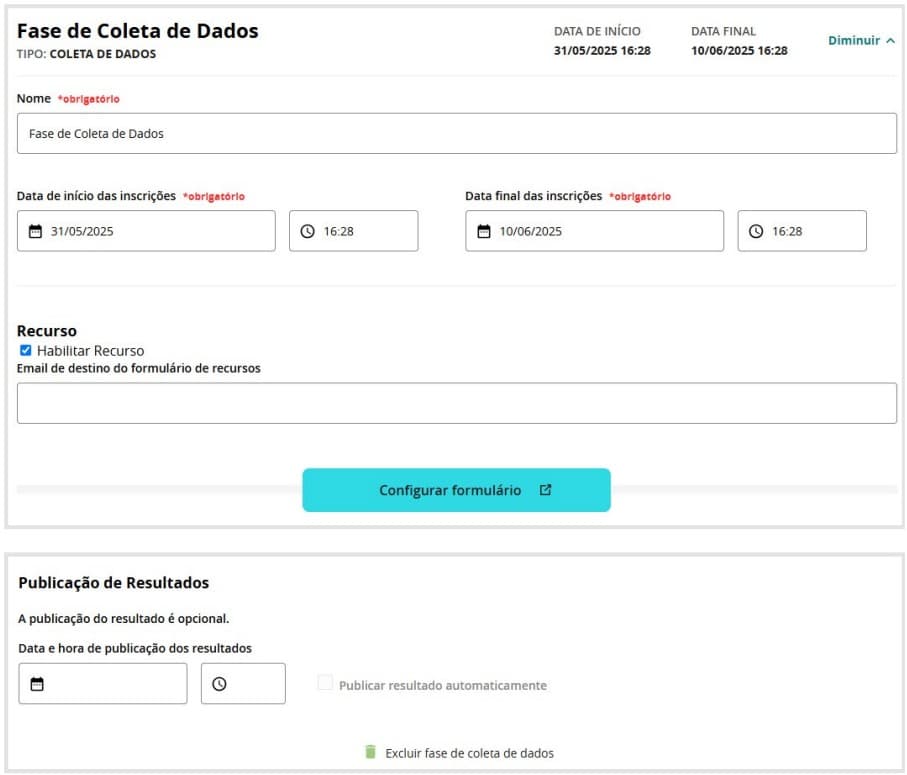
Task: Select the 10/06/2025 end date value
Action: coord(531,231)
